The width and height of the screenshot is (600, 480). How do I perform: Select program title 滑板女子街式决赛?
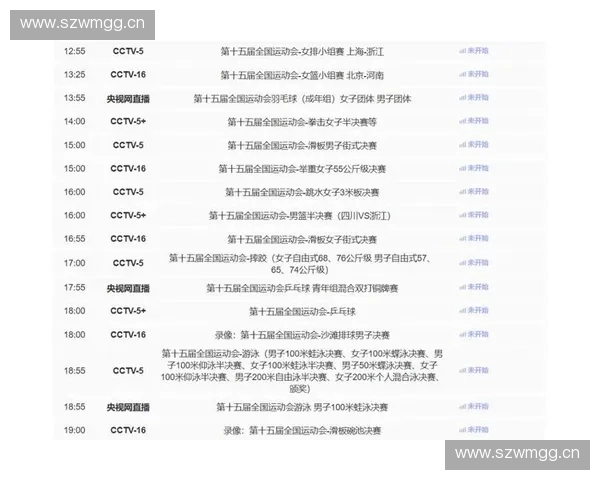pos(302,240)
